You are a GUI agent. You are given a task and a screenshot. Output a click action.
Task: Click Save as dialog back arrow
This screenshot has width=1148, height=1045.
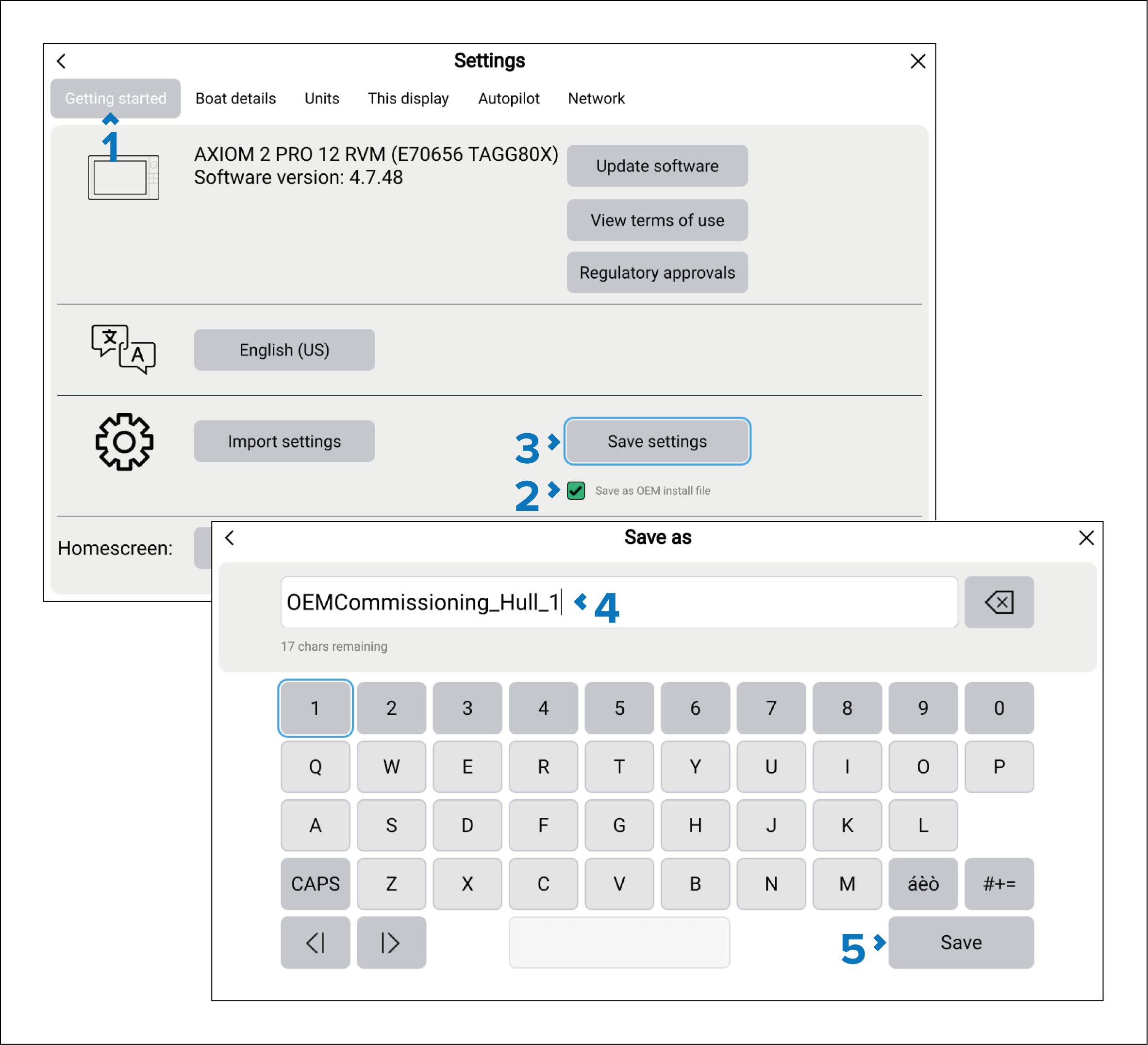pyautogui.click(x=230, y=538)
